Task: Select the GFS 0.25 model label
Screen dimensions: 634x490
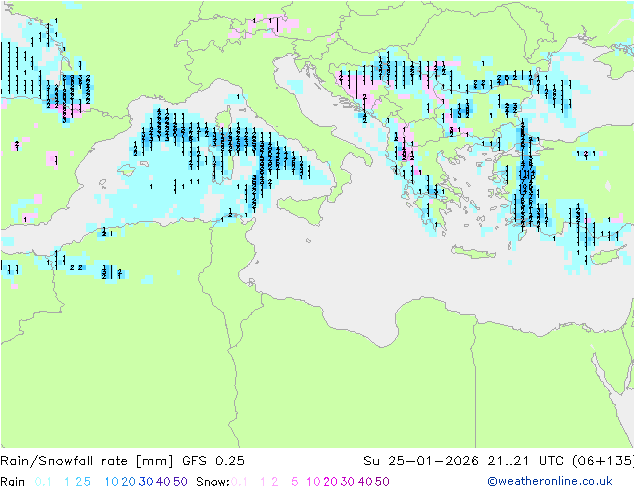Action: point(213,461)
